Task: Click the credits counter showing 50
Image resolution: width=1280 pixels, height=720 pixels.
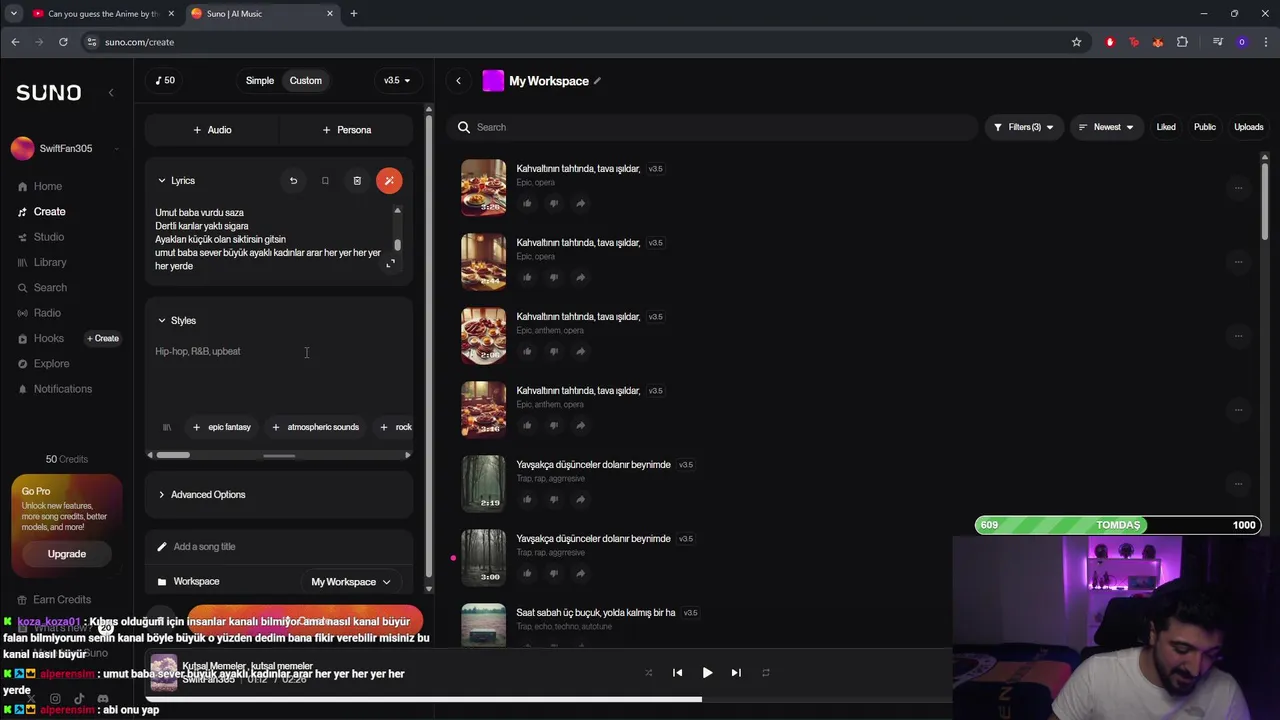Action: 166,81
